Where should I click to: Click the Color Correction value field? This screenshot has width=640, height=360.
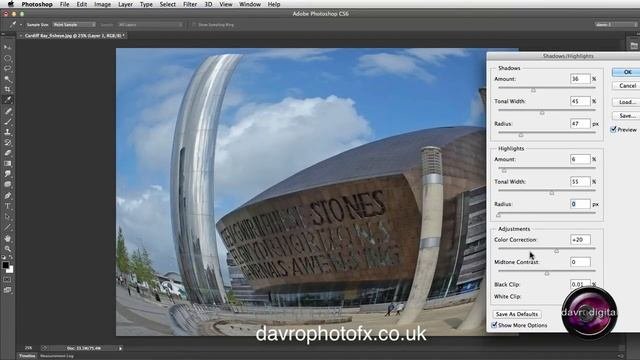(580, 240)
